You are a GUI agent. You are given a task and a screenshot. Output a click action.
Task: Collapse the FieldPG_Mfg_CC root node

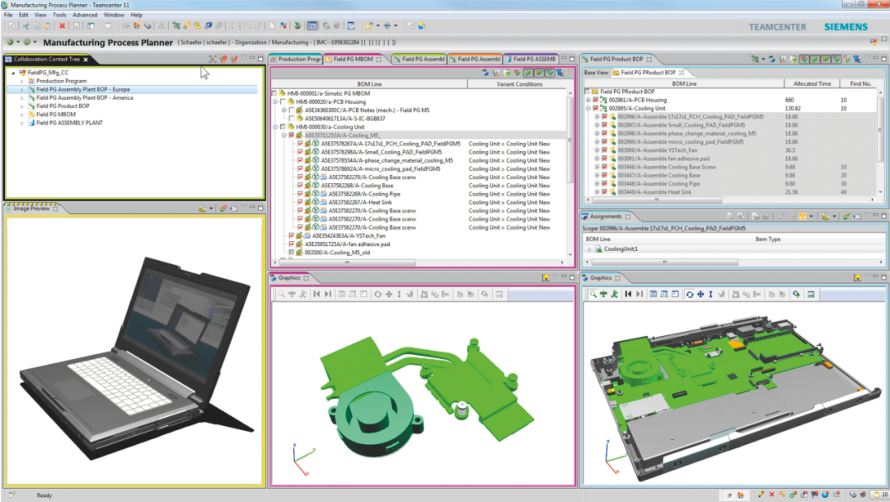tap(13, 73)
